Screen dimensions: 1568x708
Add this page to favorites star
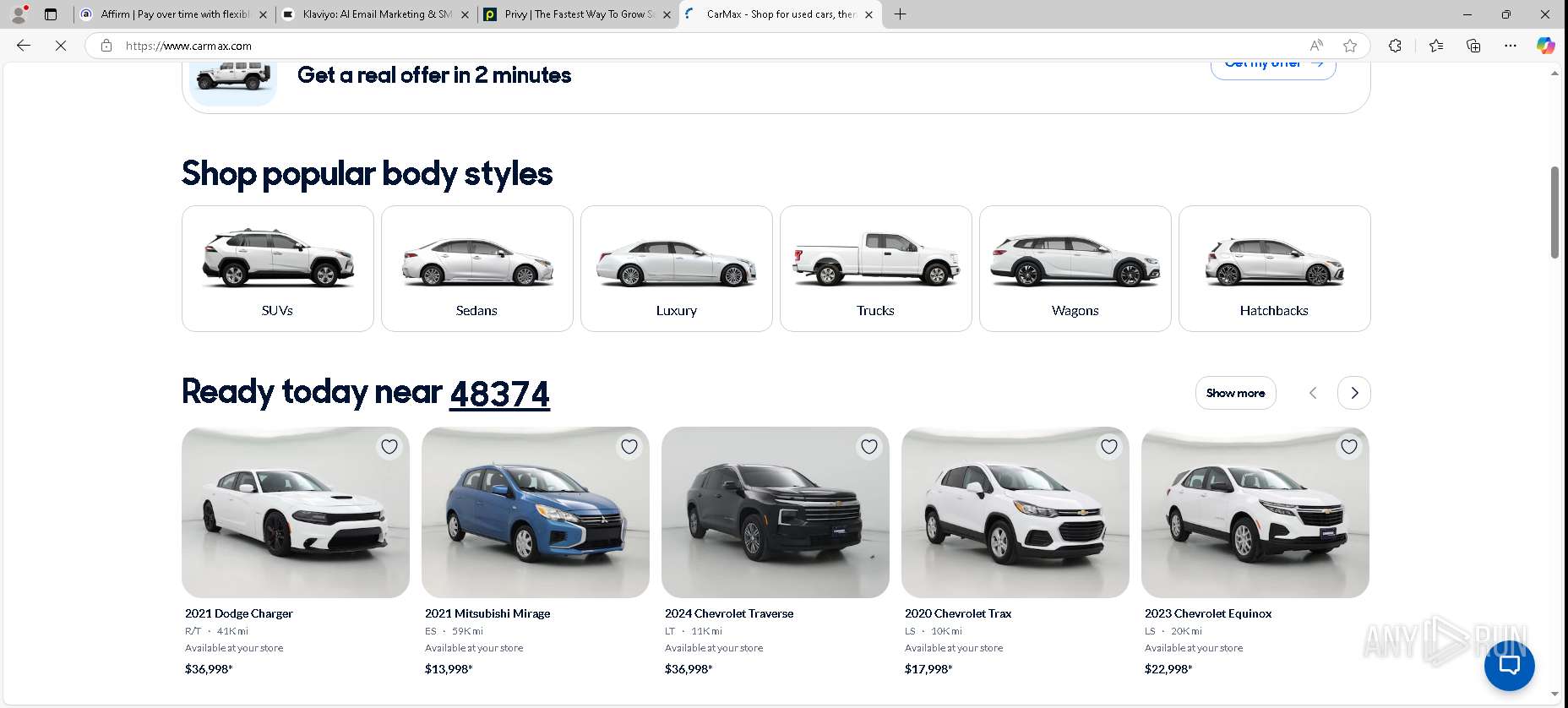point(1350,46)
